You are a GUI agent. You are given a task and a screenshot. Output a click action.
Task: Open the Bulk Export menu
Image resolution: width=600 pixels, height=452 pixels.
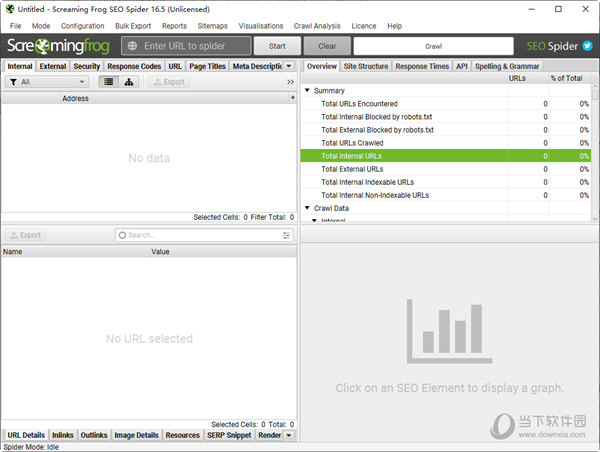coord(133,26)
